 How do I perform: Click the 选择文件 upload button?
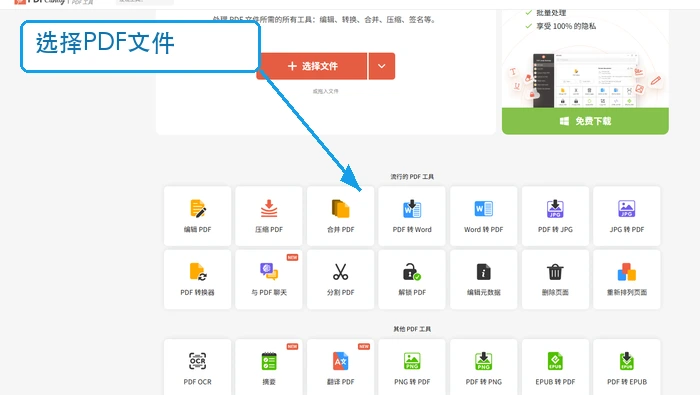pos(312,66)
